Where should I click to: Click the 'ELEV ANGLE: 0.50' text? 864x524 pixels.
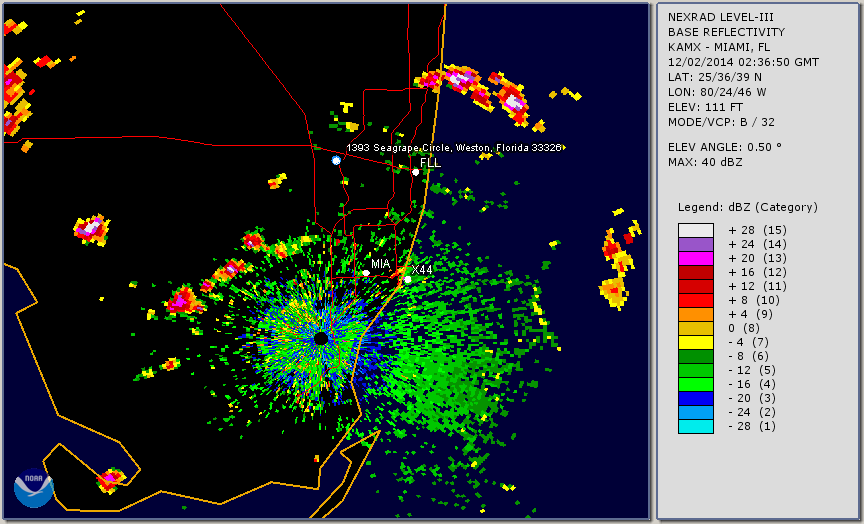pyautogui.click(x=725, y=147)
